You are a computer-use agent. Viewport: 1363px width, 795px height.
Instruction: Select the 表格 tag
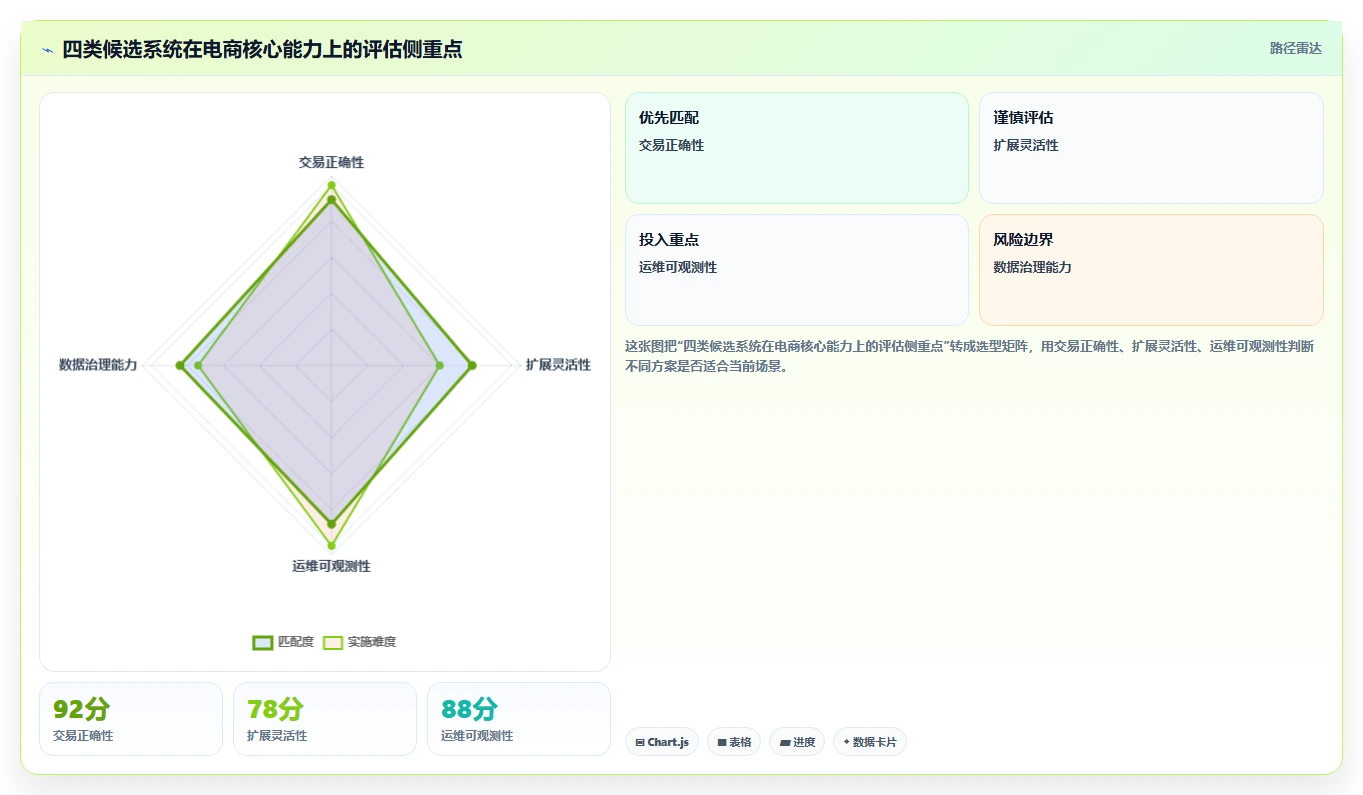[734, 742]
